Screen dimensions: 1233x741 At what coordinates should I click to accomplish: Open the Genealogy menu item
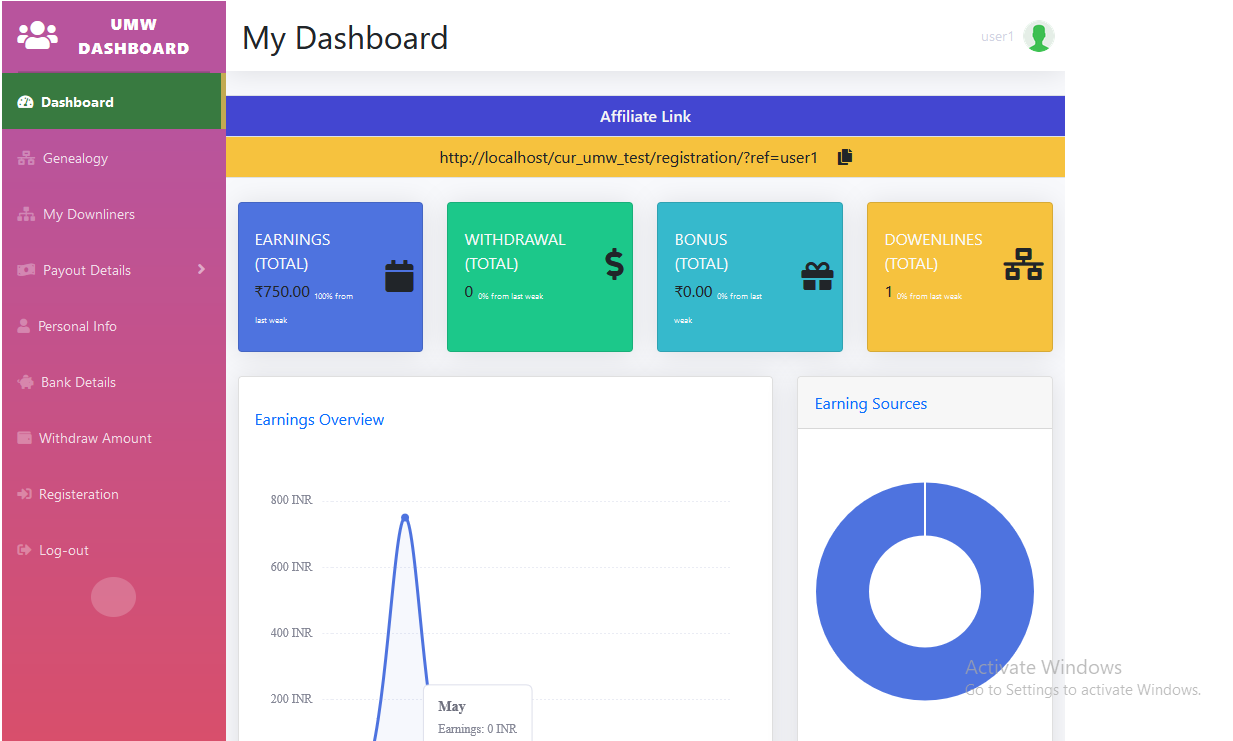(75, 158)
